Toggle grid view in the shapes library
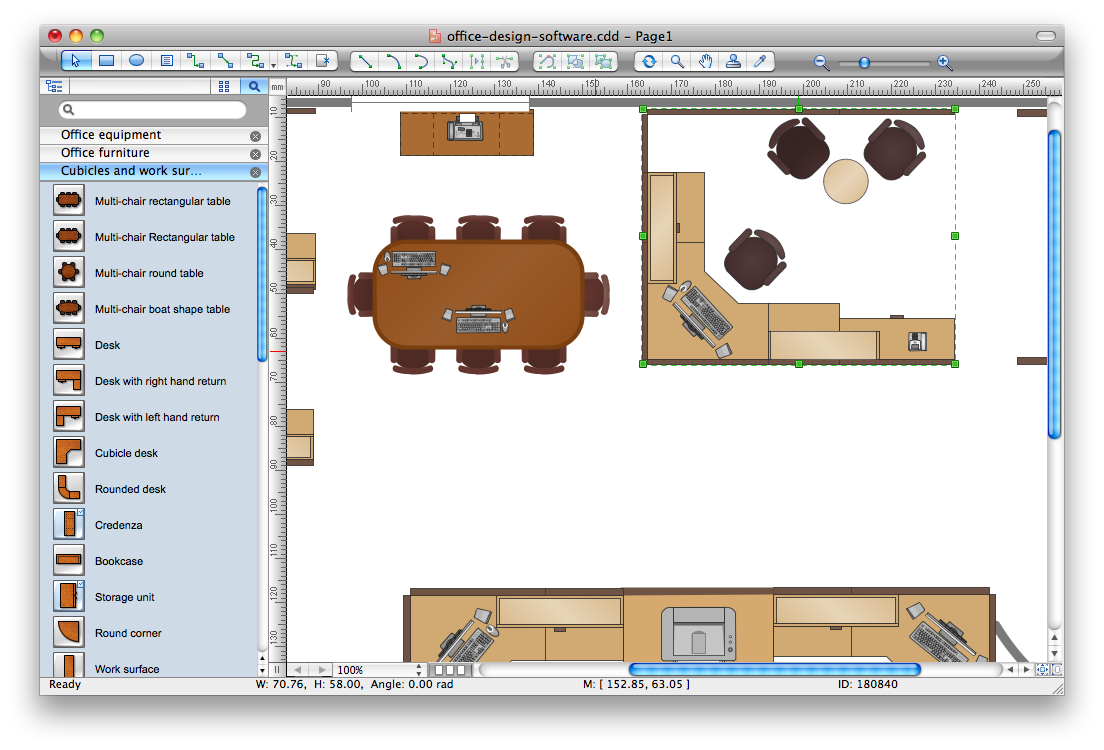This screenshot has height=750, width=1104. (x=224, y=85)
